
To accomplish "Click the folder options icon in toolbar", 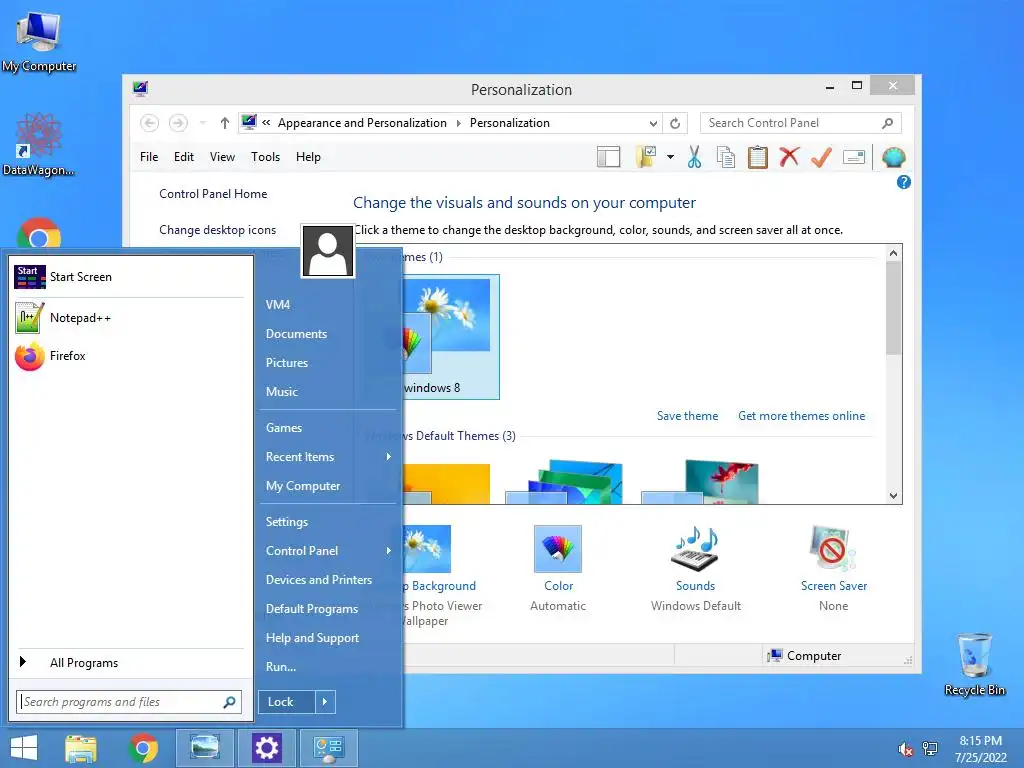I will (646, 157).
